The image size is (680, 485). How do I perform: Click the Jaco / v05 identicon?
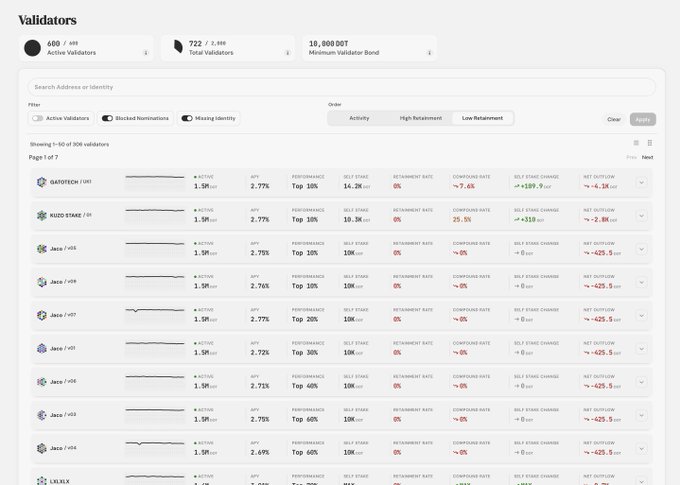point(42,249)
